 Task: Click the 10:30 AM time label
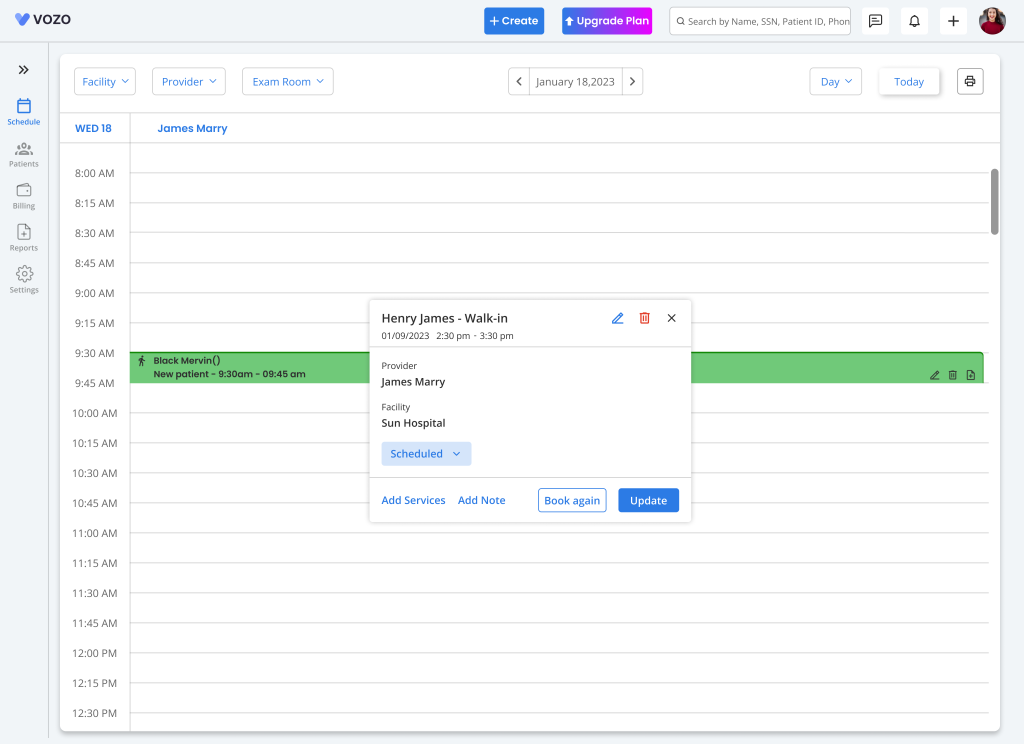(95, 473)
